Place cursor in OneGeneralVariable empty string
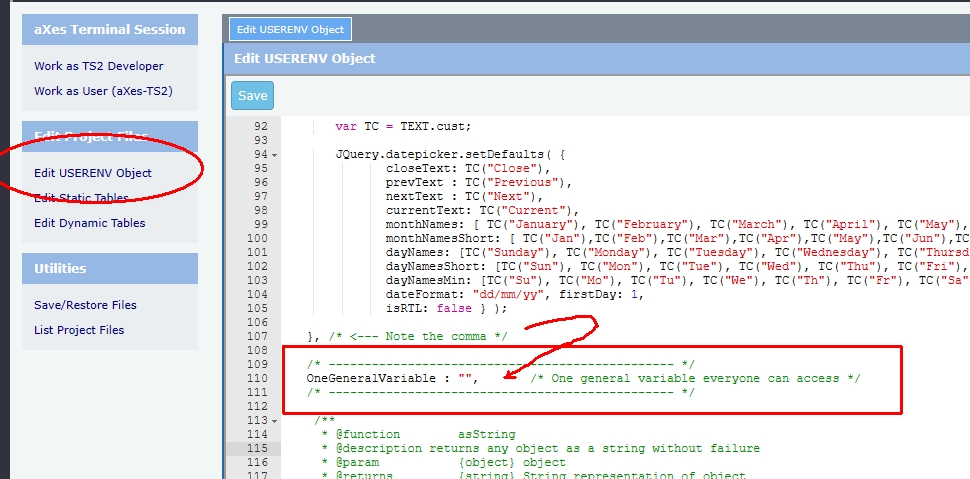 click(465, 379)
